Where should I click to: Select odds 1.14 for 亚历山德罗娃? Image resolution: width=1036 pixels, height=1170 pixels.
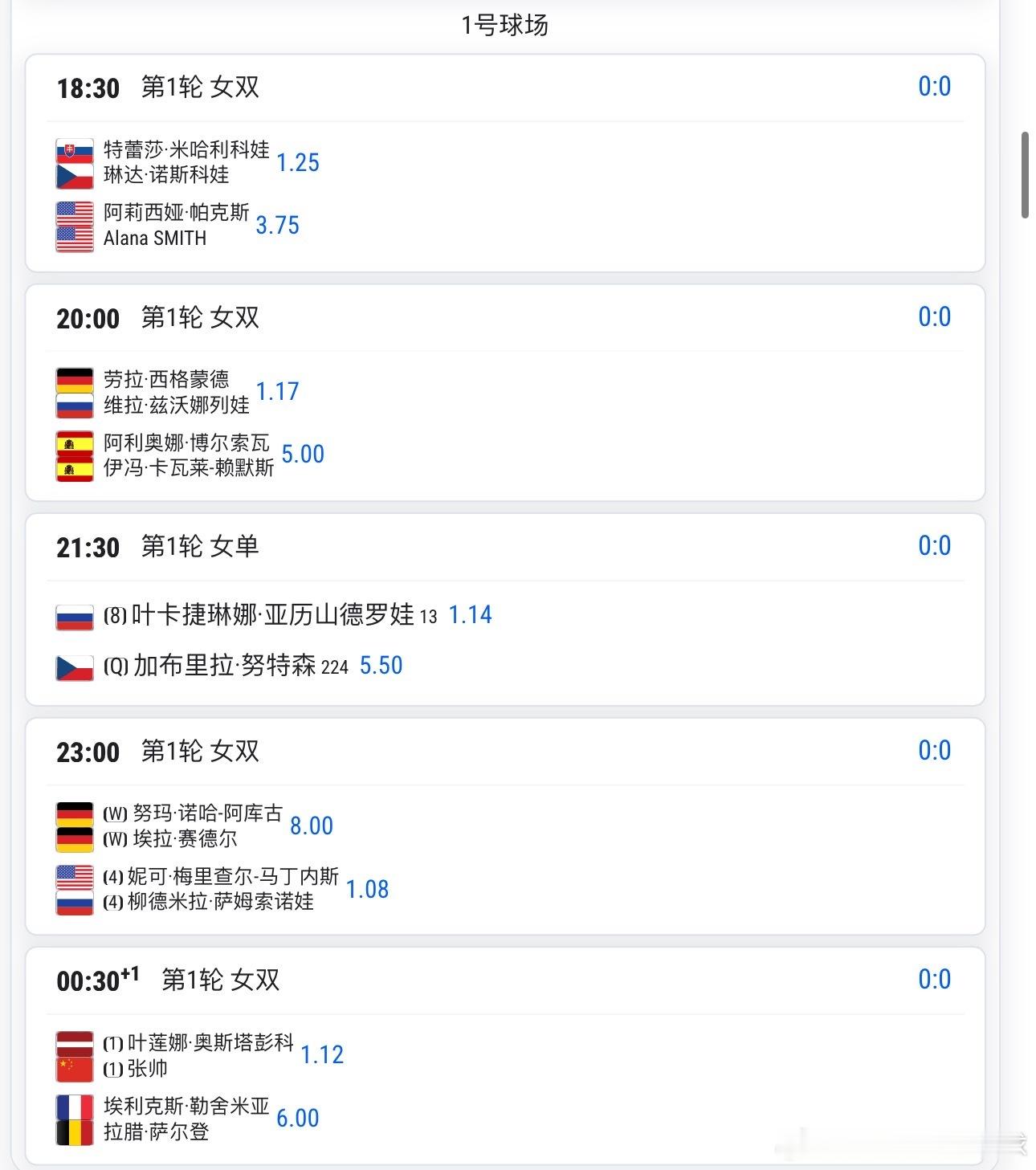(x=470, y=615)
